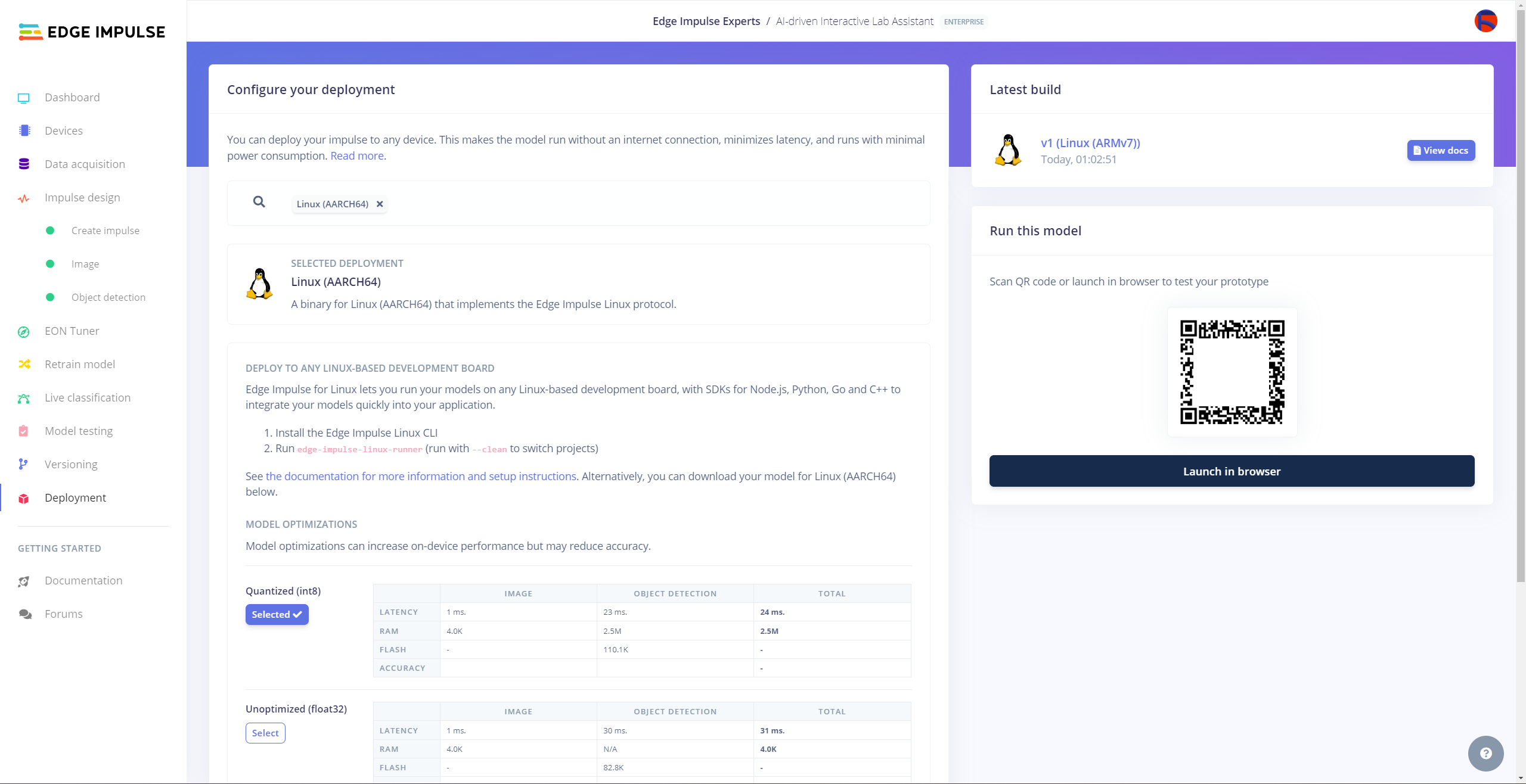The image size is (1526, 784).
Task: Expand the Object detection menu item
Action: click(x=107, y=297)
